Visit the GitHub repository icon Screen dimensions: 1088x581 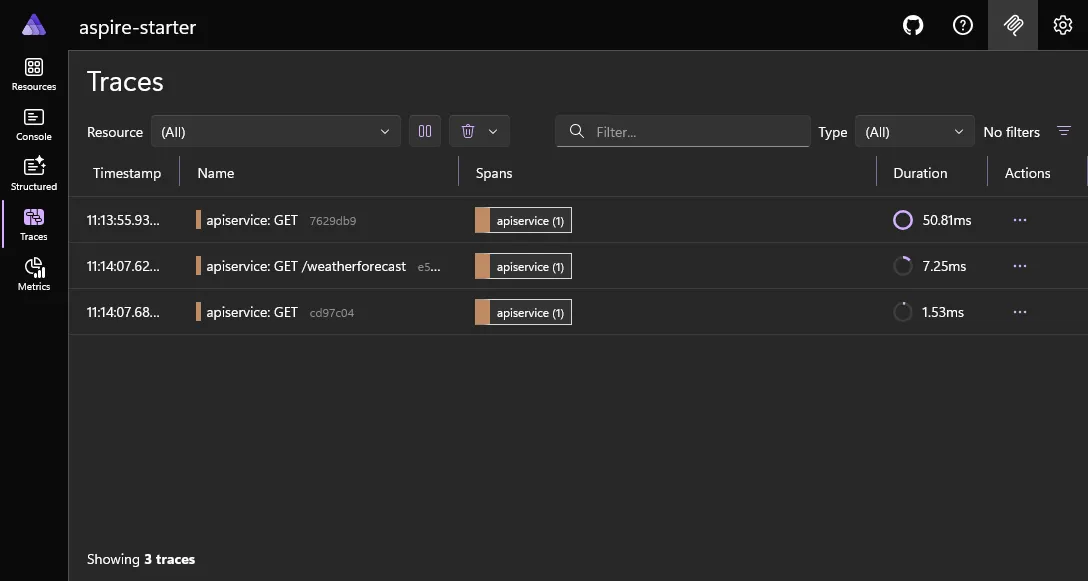pyautogui.click(x=912, y=25)
